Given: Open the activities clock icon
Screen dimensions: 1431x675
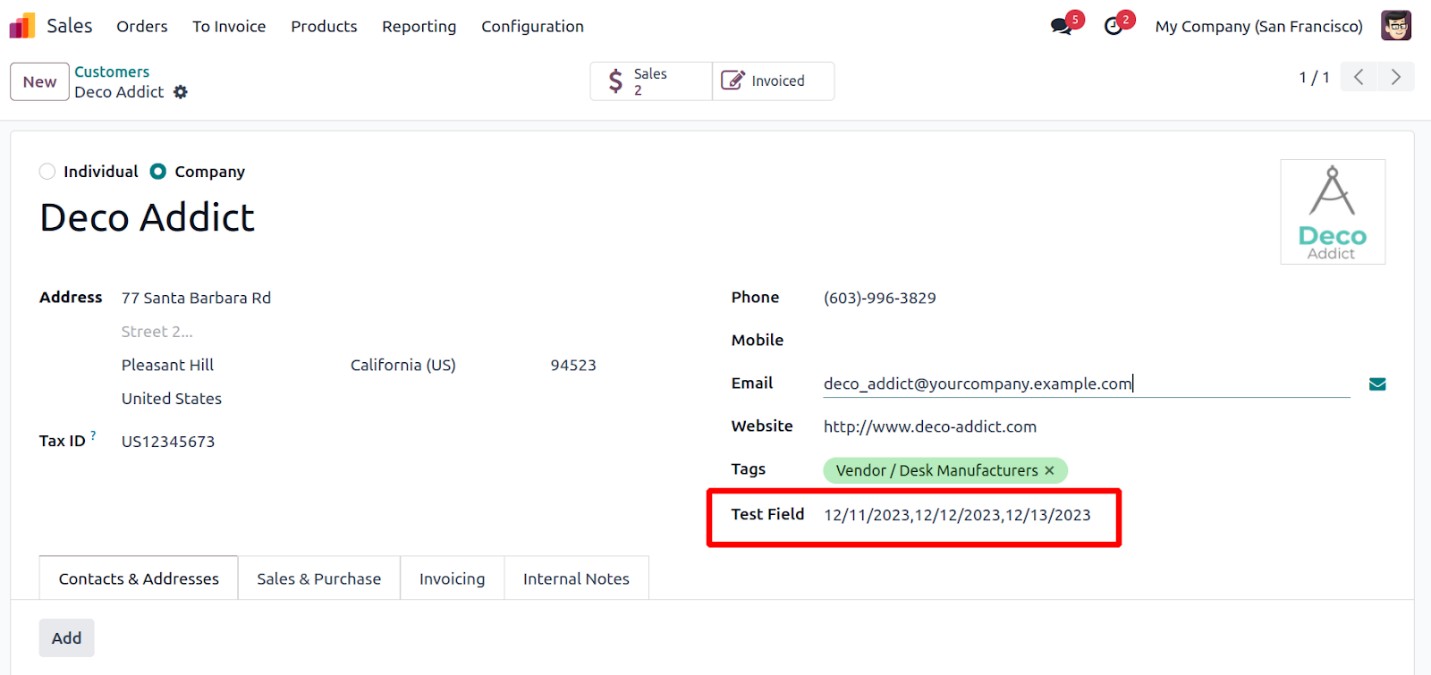Looking at the screenshot, I should (x=1113, y=27).
